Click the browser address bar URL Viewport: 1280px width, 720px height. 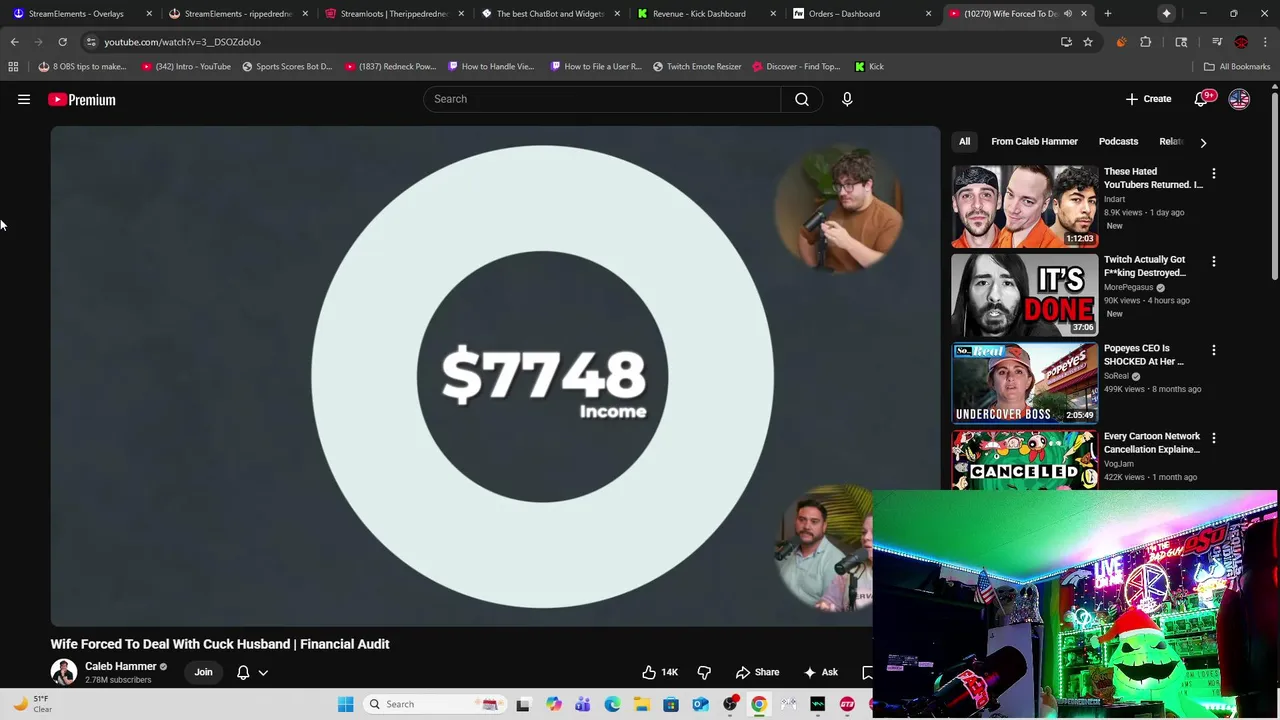[x=182, y=42]
